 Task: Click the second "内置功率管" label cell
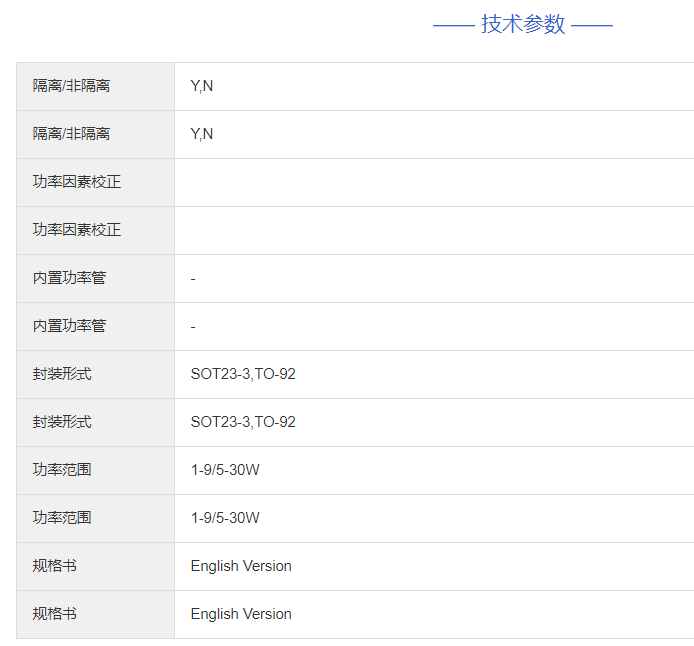click(x=69, y=326)
